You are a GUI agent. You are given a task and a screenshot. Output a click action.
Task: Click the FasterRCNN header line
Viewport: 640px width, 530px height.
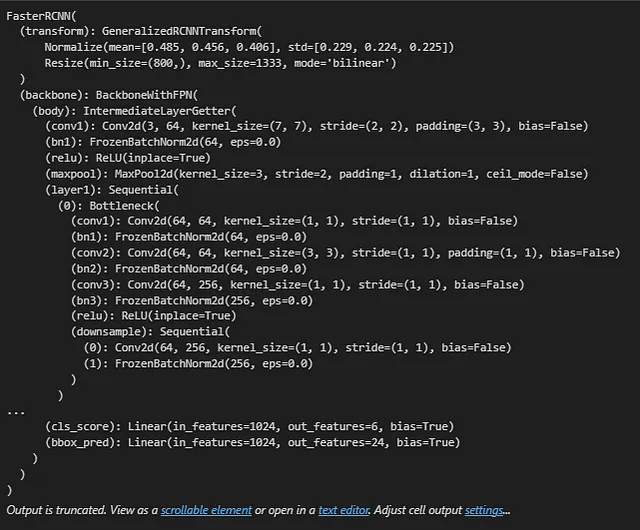coord(40,17)
